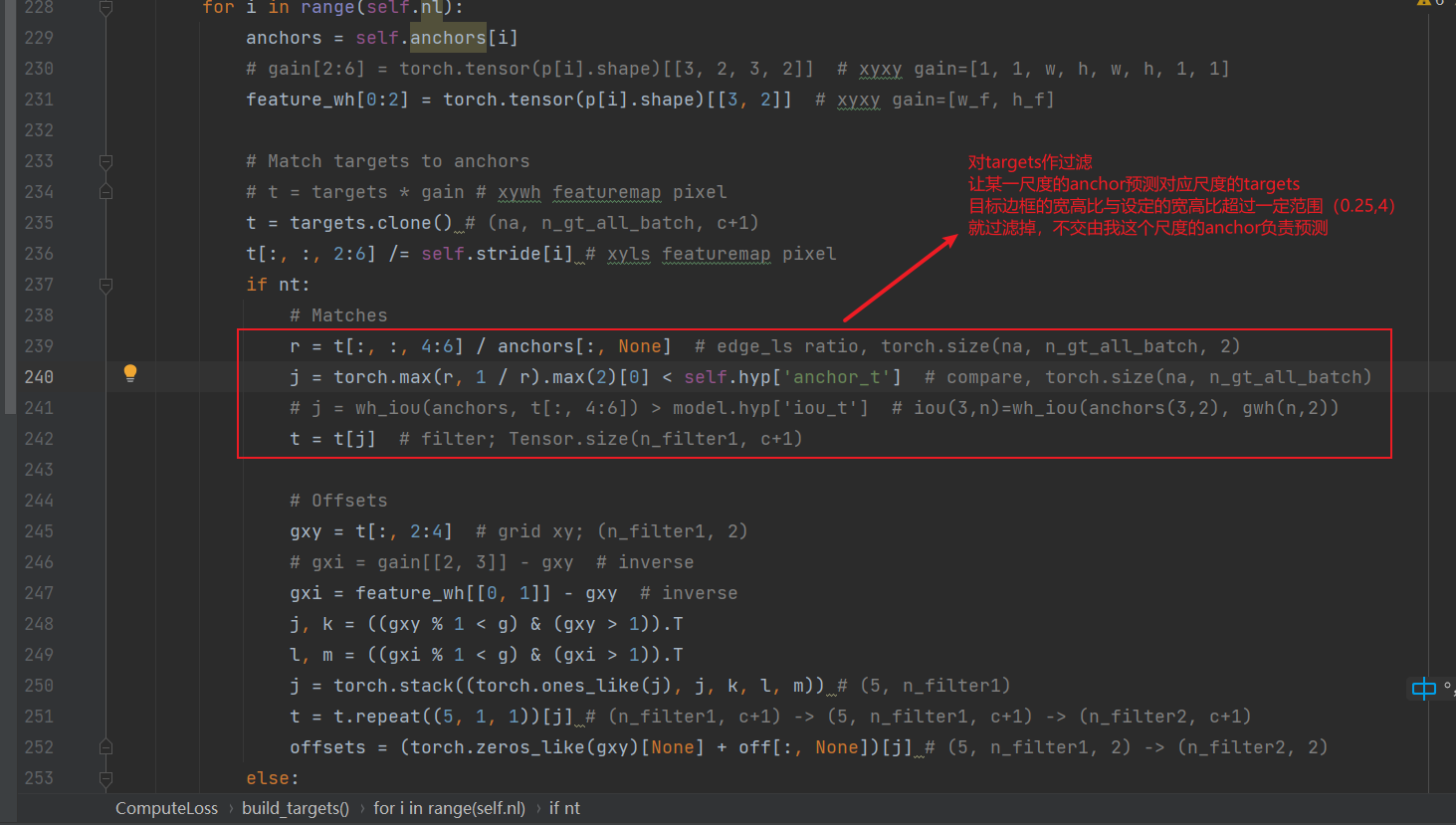Click 'j, k = ((gxy % 1 < g)' line
The image size is (1456, 825).
[487, 624]
